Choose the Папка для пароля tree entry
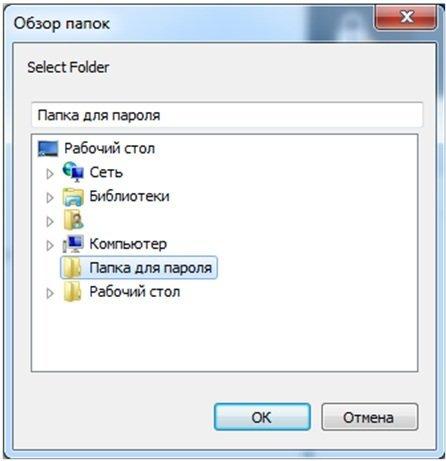 point(139,268)
